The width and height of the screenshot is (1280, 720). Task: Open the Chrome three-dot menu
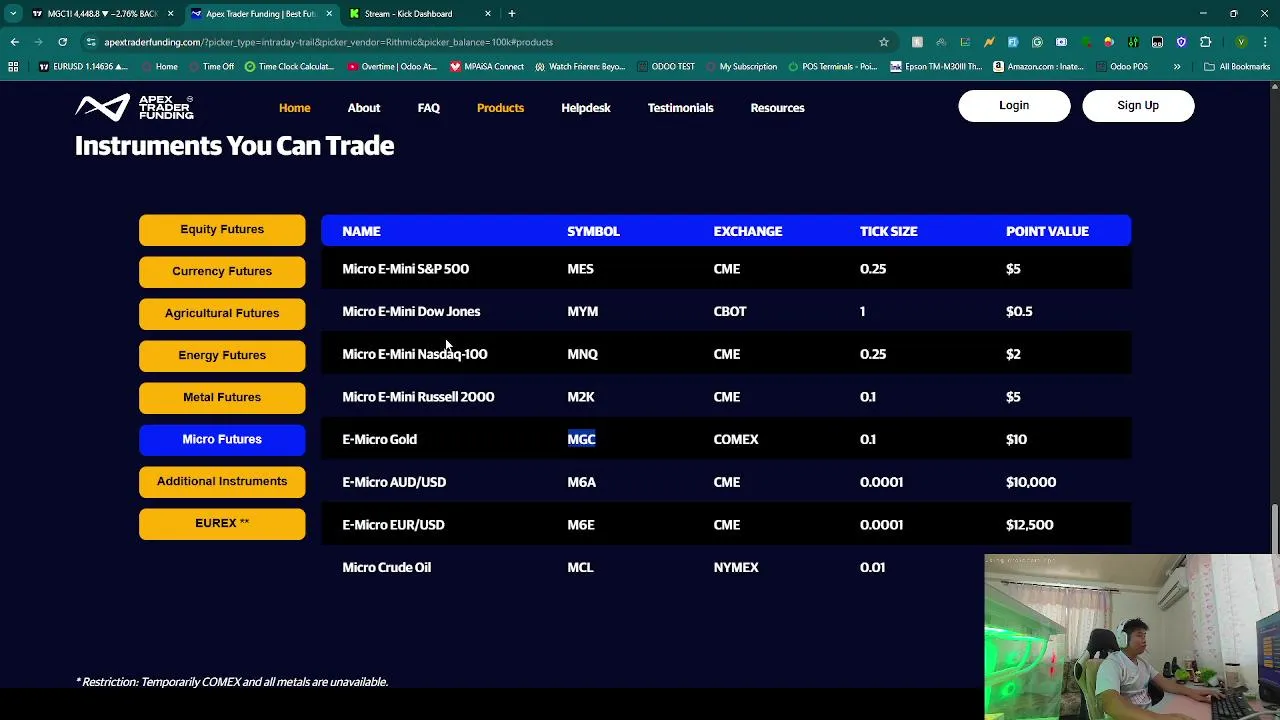point(1265,42)
